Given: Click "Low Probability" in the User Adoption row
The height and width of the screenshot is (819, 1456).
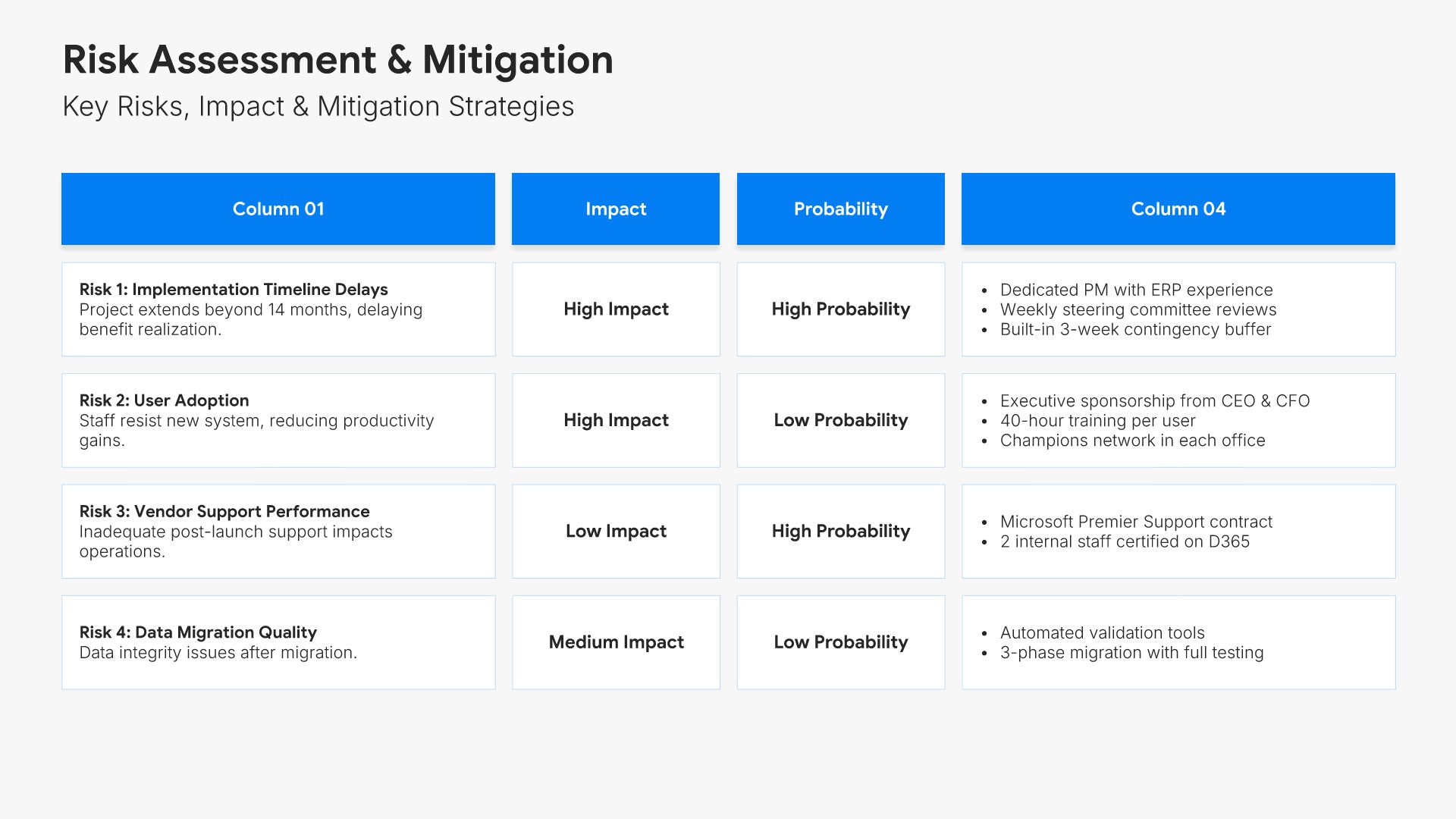Looking at the screenshot, I should click(840, 420).
